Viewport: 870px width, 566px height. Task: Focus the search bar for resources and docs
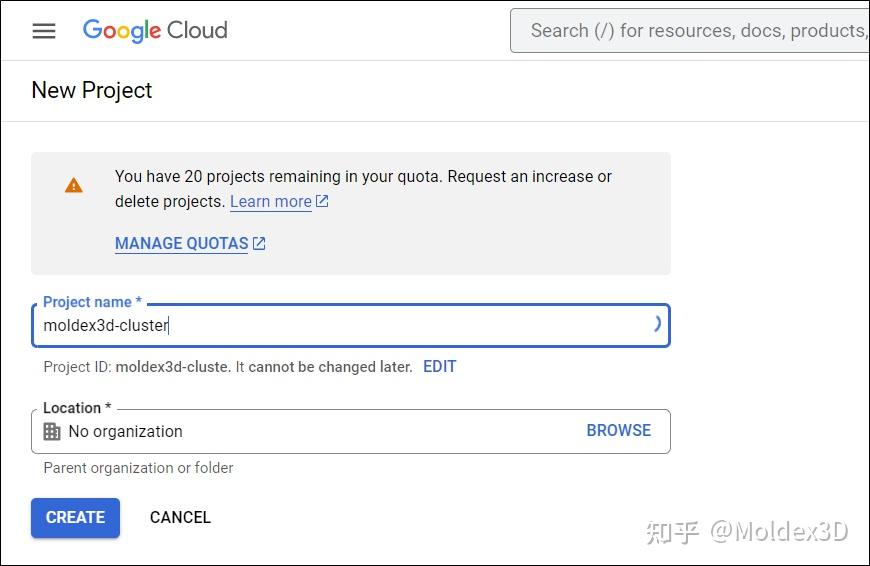(x=690, y=31)
